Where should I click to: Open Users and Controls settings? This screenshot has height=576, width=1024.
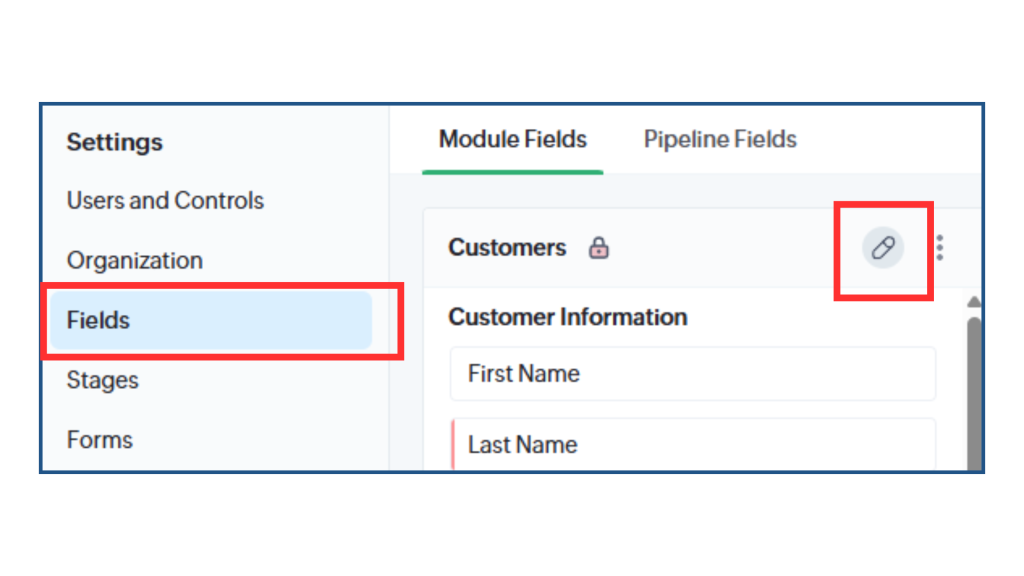coord(165,200)
